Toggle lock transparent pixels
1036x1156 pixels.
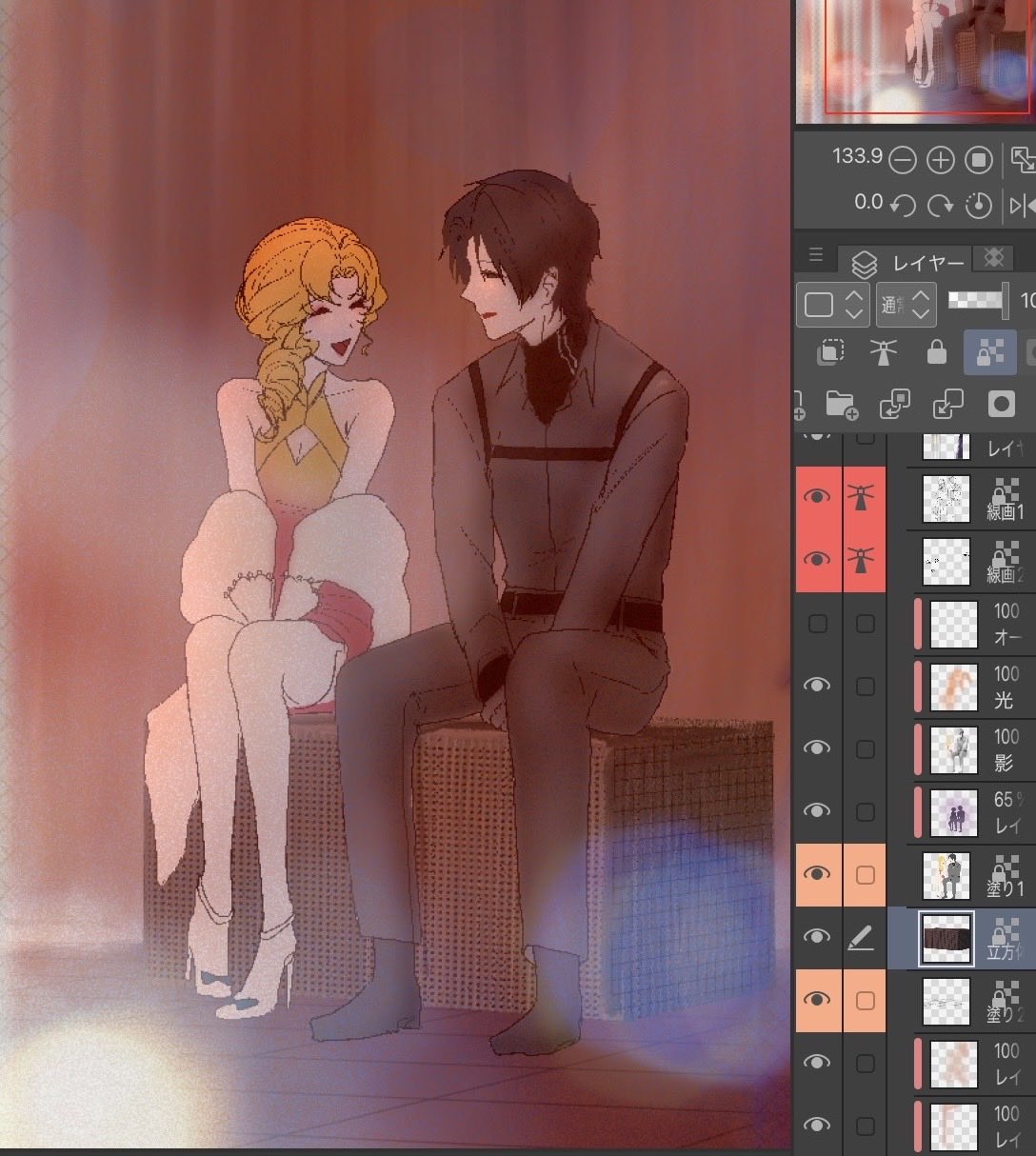coord(990,353)
